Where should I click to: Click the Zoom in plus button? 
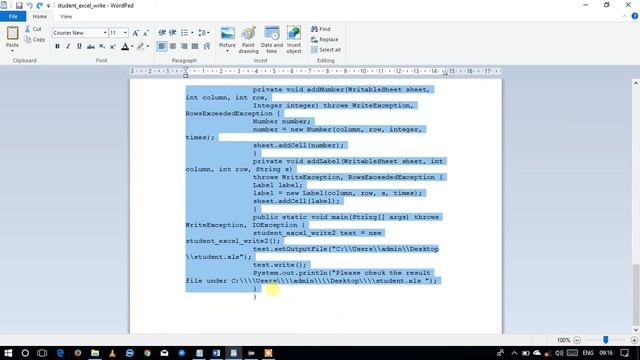click(x=634, y=340)
